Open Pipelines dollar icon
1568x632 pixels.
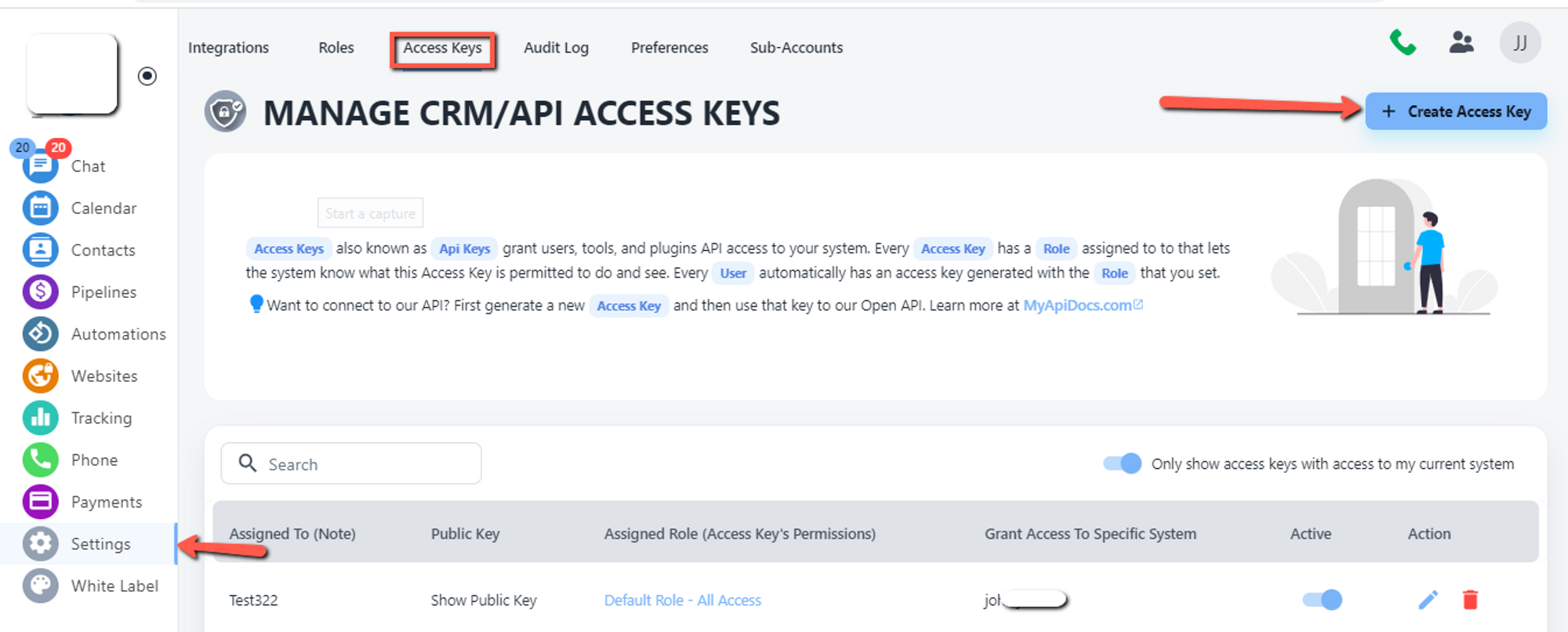point(40,292)
